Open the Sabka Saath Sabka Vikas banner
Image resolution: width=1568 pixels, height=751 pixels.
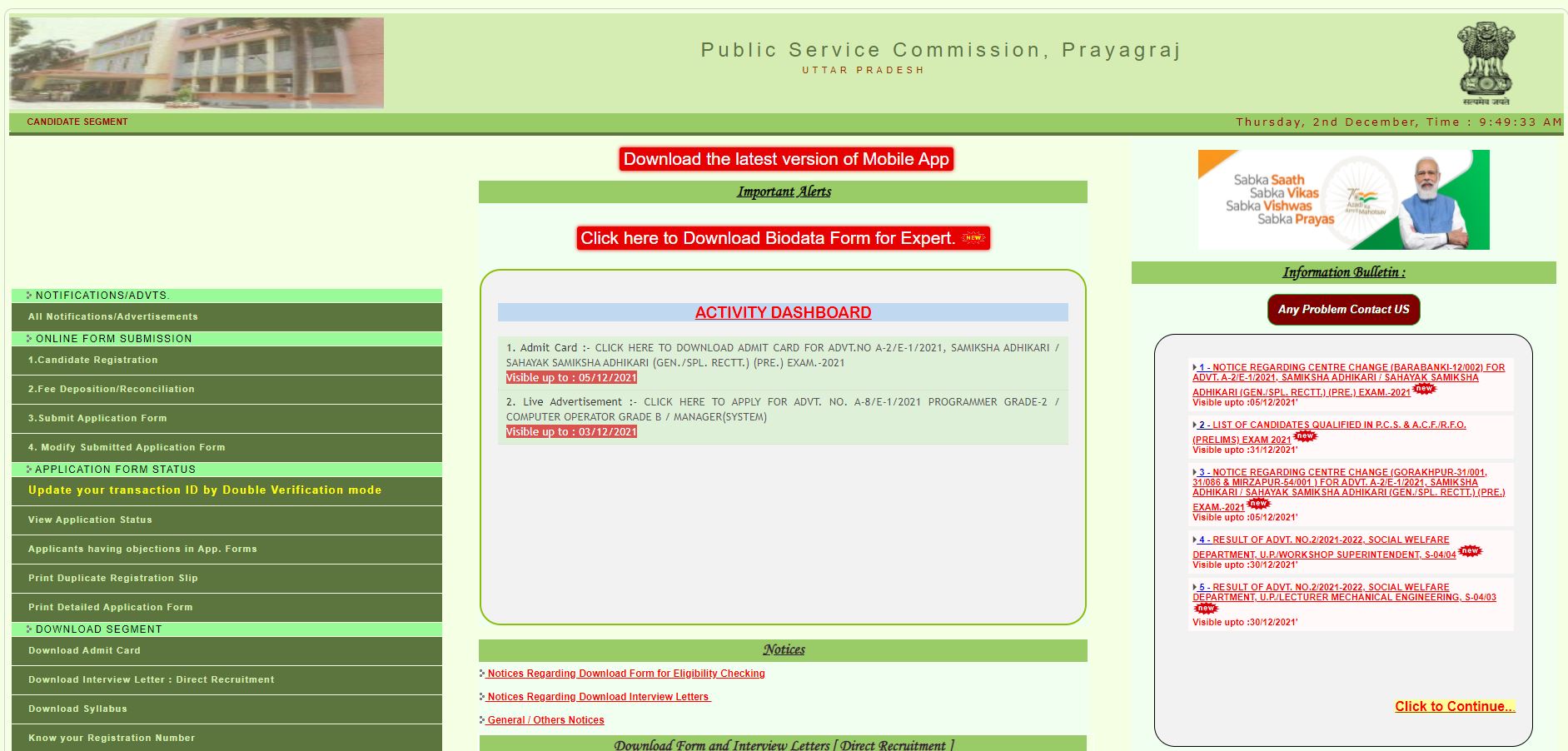tap(1343, 200)
